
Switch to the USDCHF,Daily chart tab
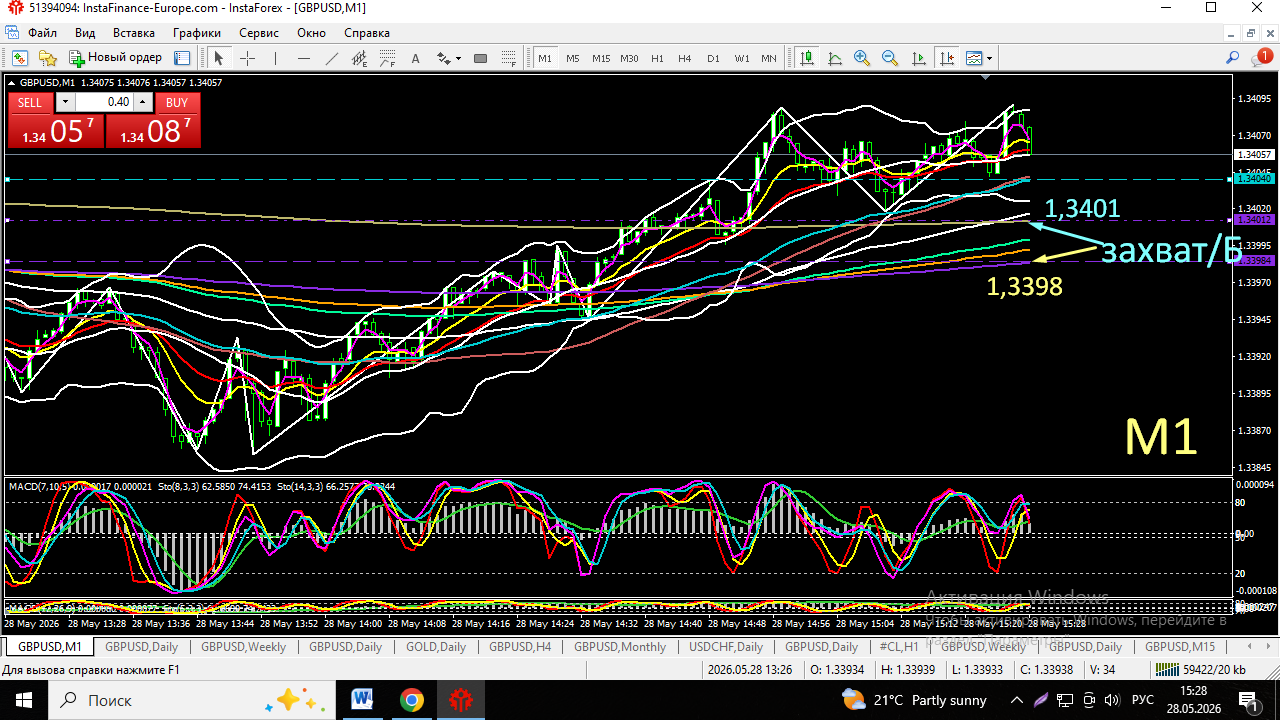coord(725,647)
